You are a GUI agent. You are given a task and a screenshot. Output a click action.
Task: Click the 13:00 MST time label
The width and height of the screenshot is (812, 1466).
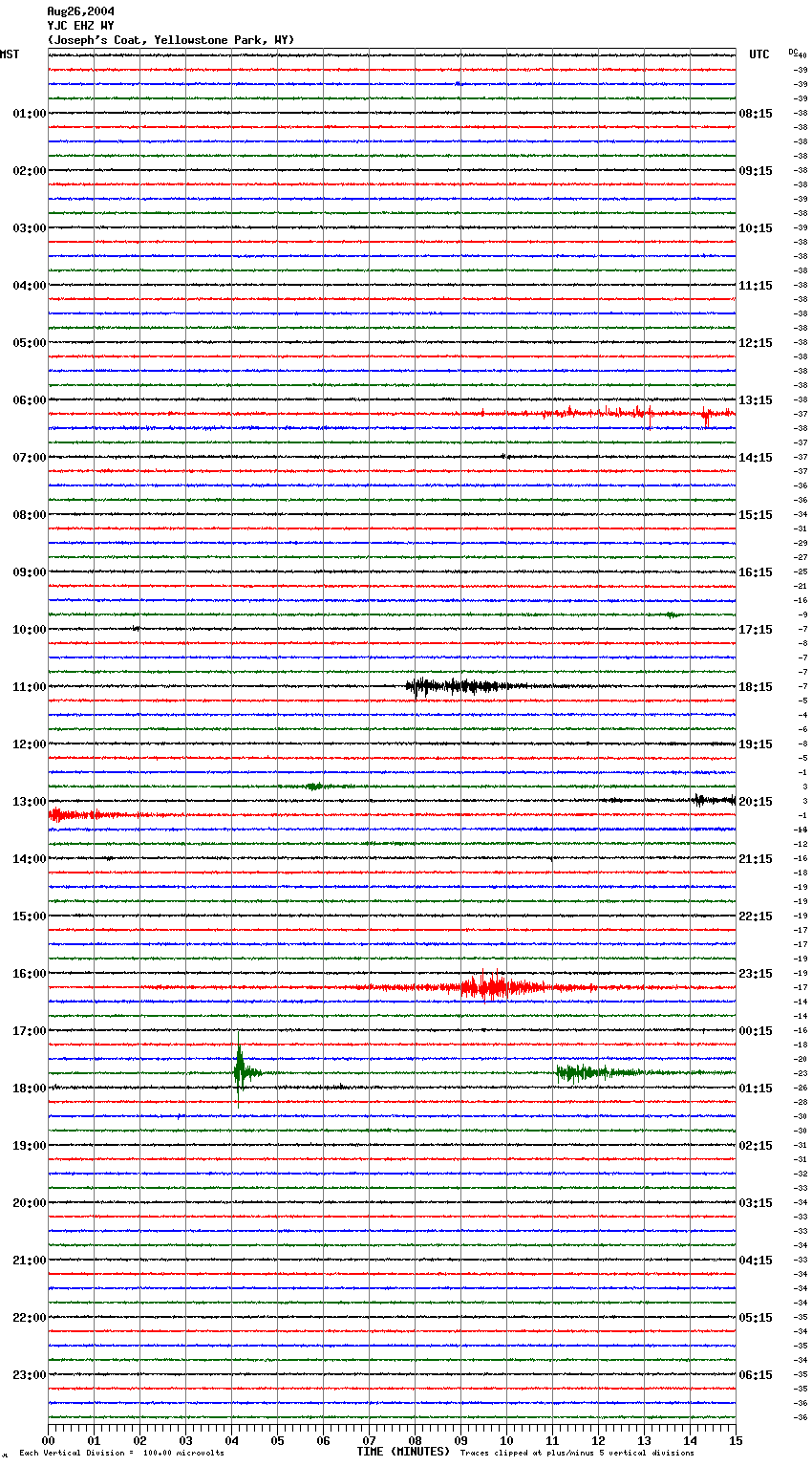click(x=29, y=802)
